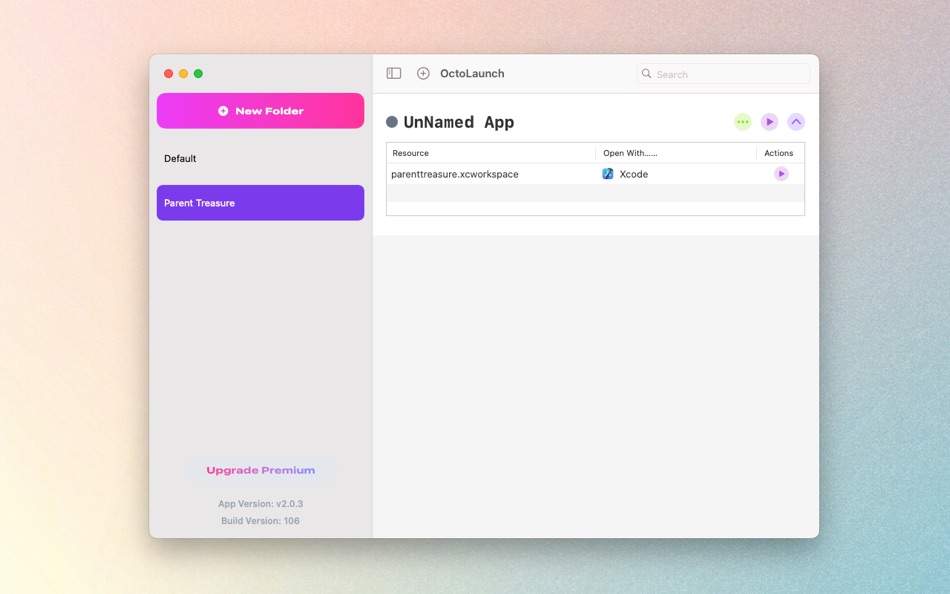Minimize window with yellow button
Screen dimensions: 950x594
click(x=184, y=73)
